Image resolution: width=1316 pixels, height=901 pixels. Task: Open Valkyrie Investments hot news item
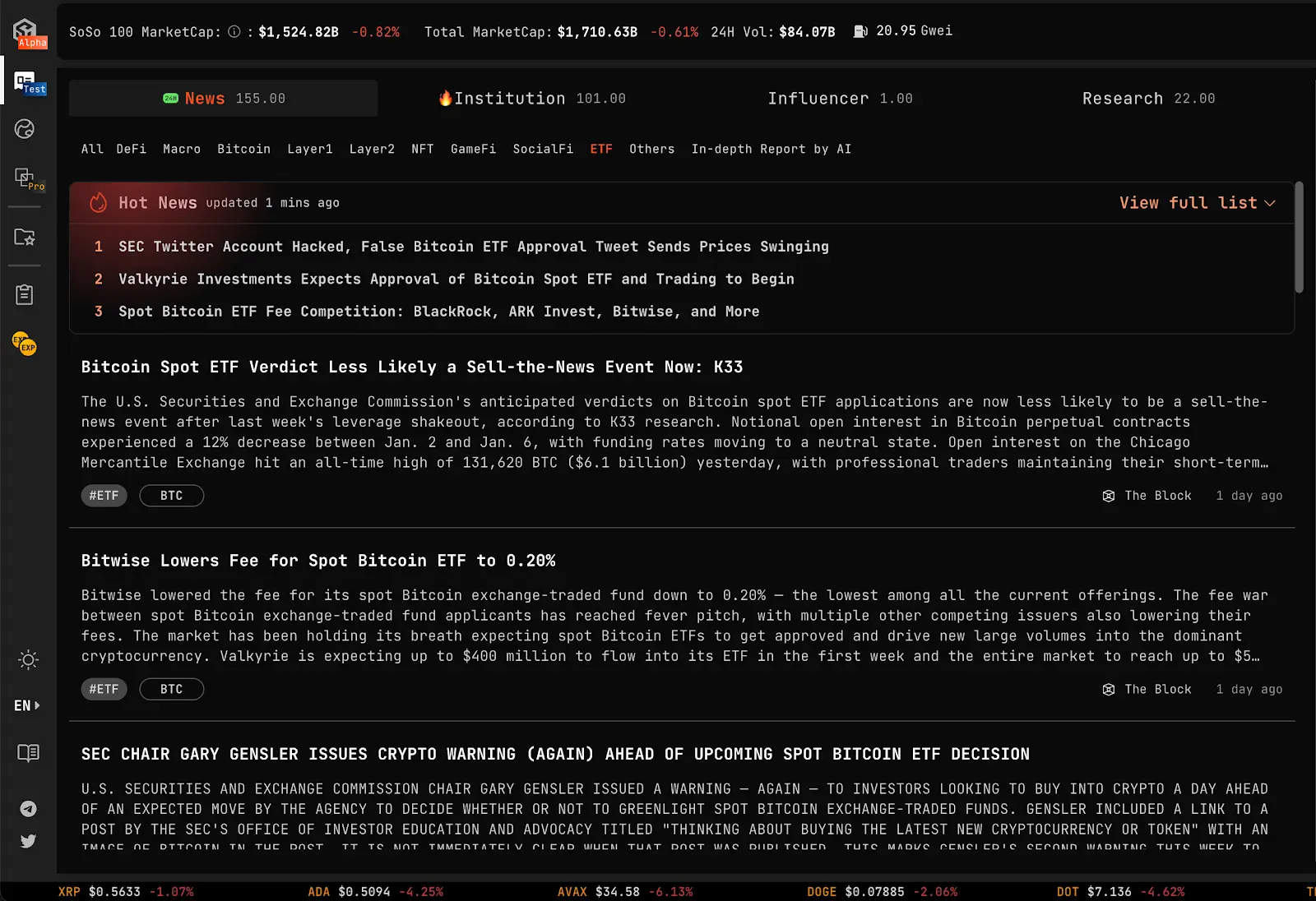tap(456, 280)
